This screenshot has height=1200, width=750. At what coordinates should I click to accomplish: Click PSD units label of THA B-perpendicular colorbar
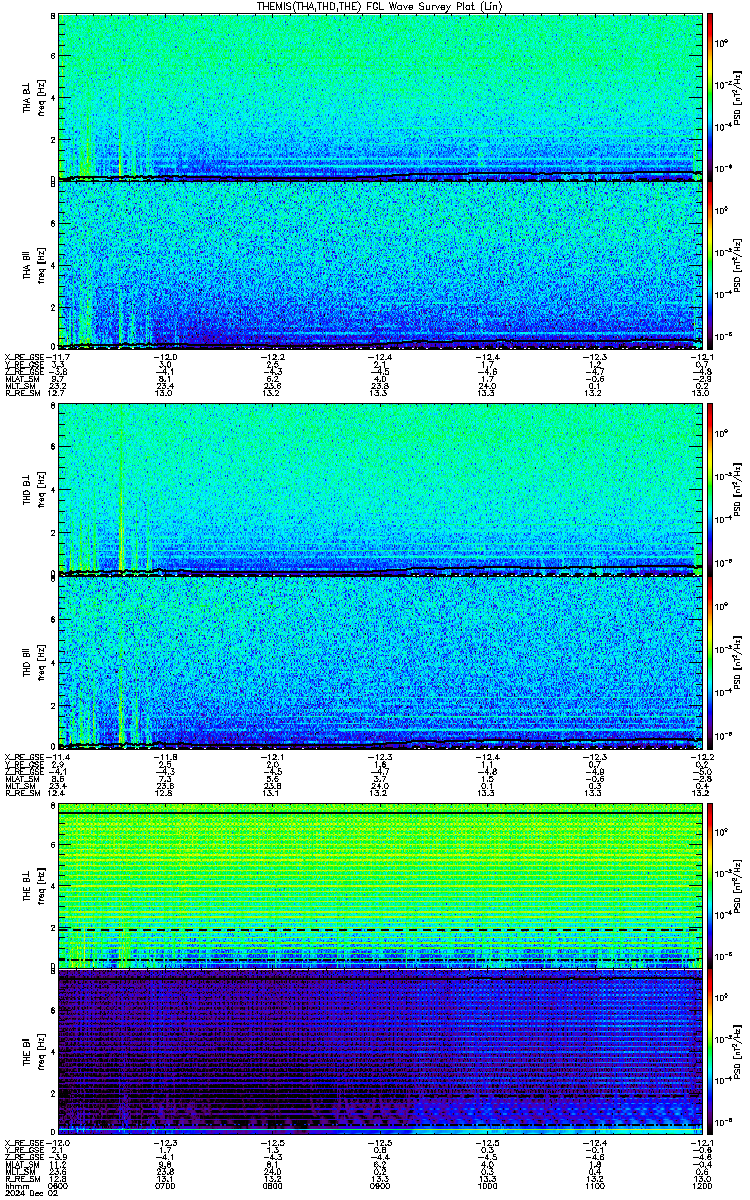(x=737, y=97)
